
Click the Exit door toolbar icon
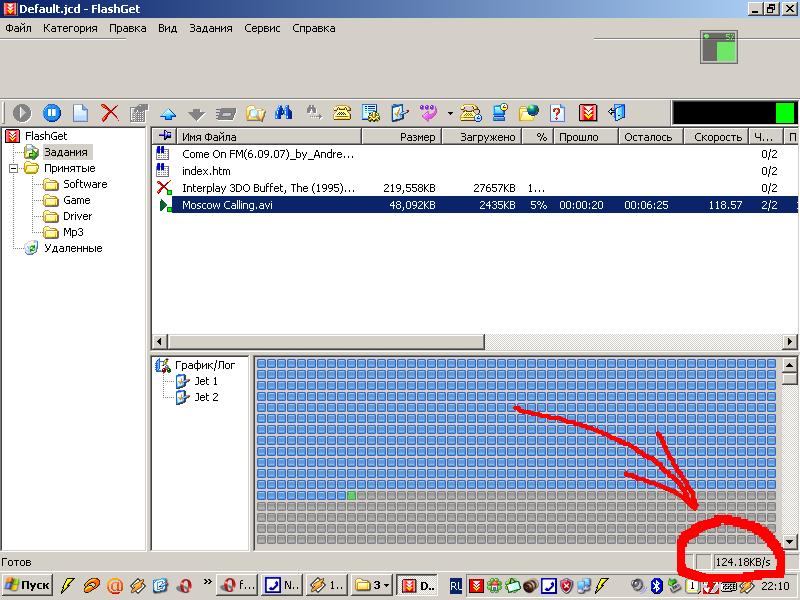coord(617,113)
